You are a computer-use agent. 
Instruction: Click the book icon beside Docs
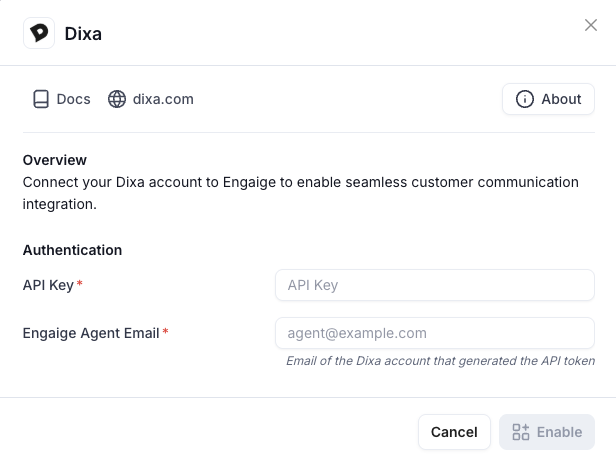41,99
